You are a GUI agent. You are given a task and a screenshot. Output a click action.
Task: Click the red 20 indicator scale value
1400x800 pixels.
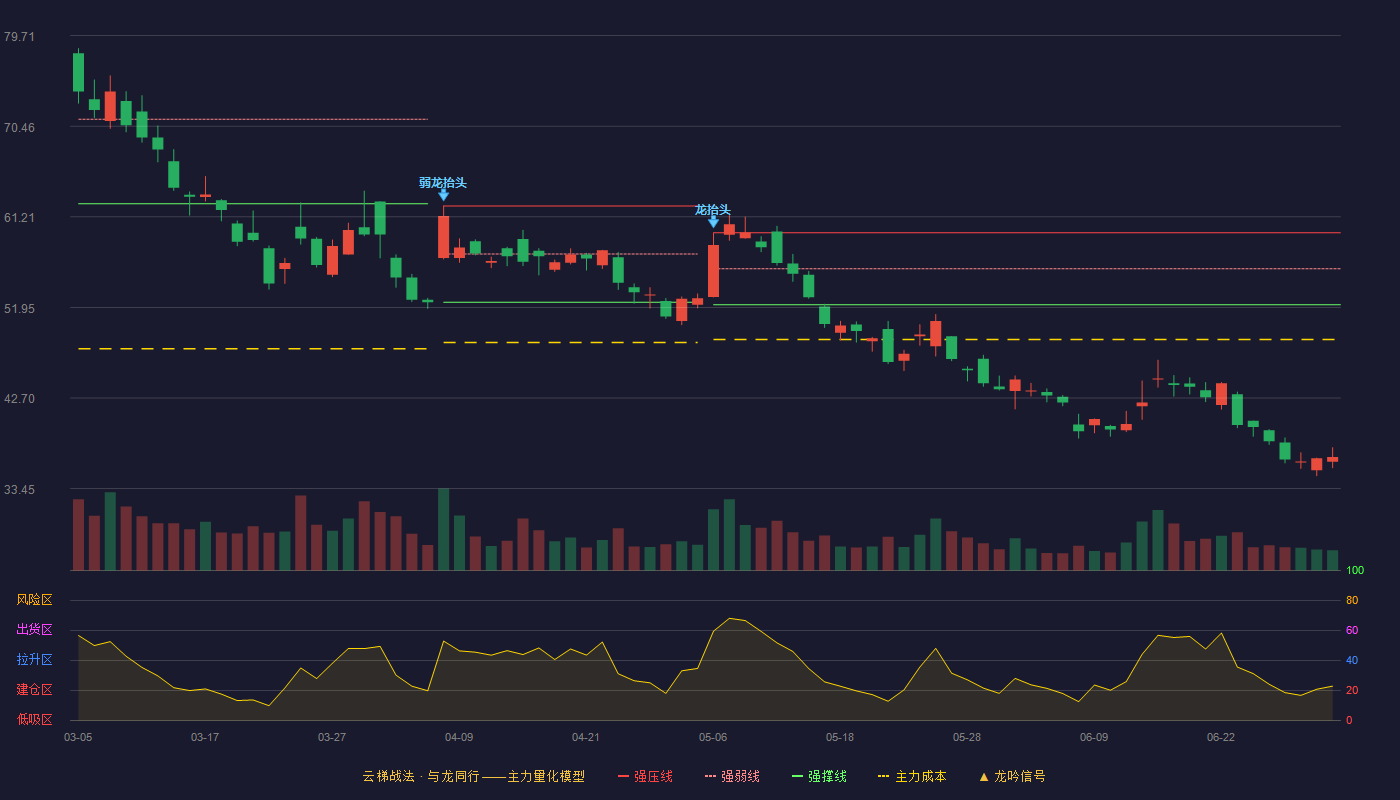[x=1352, y=690]
